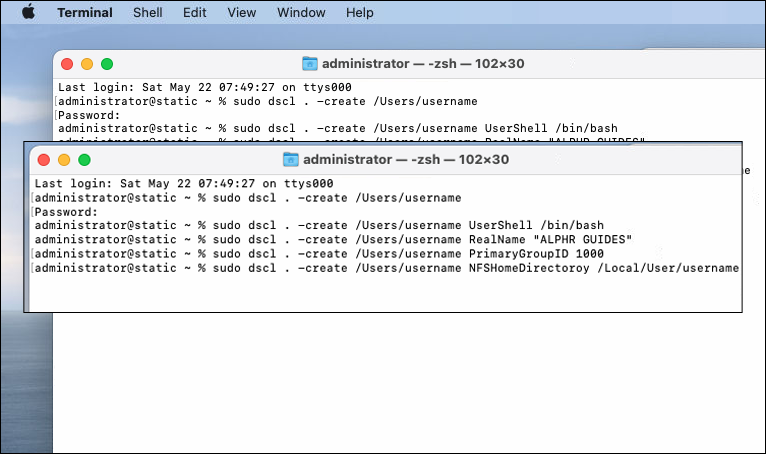This screenshot has height=454, width=766.
Task: Click the 'Password:' line in the back window
Action: tap(89, 115)
